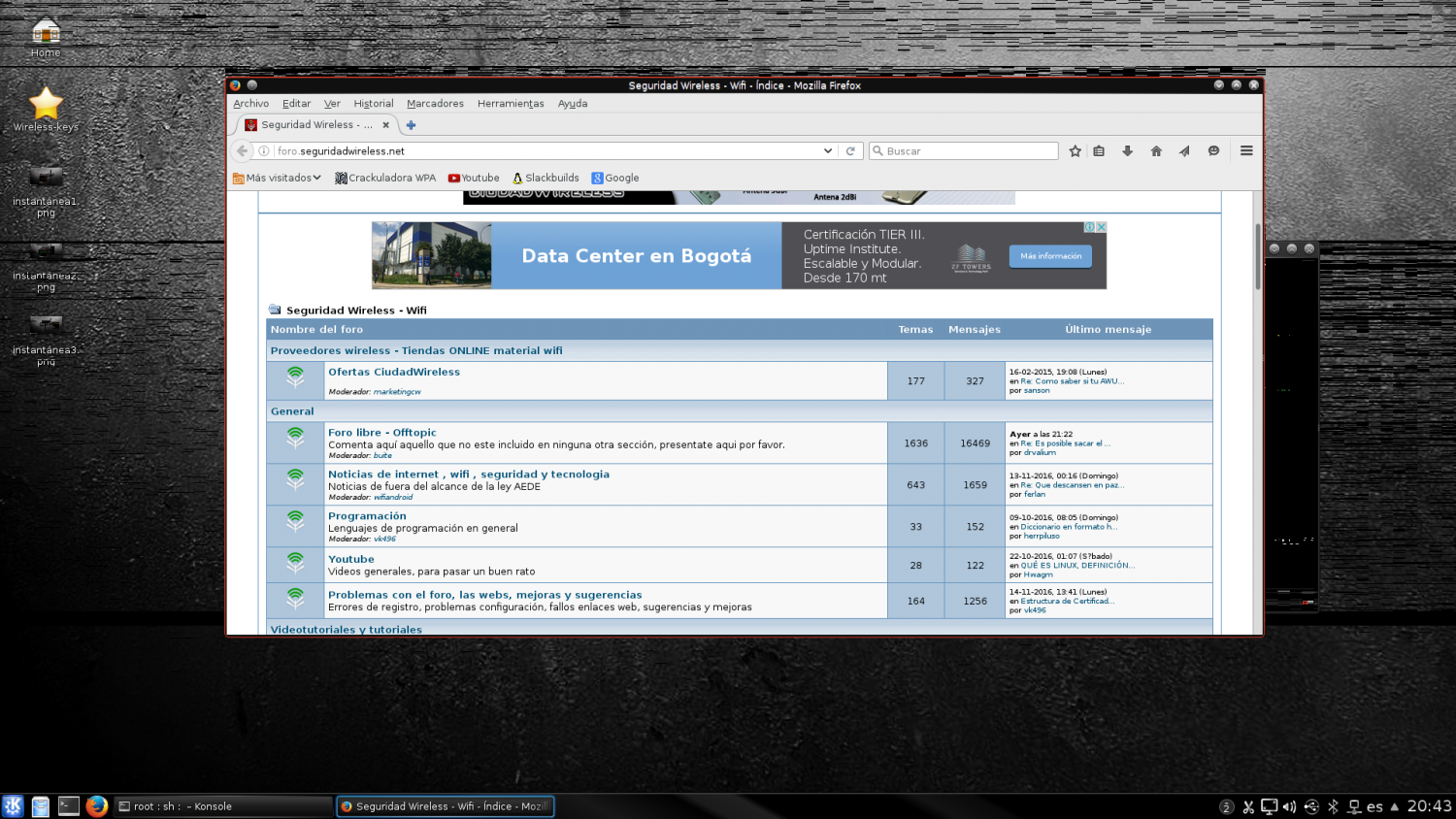This screenshot has width=1456, height=819.
Task: Click the forum icon beside Programación
Action: coord(295,521)
